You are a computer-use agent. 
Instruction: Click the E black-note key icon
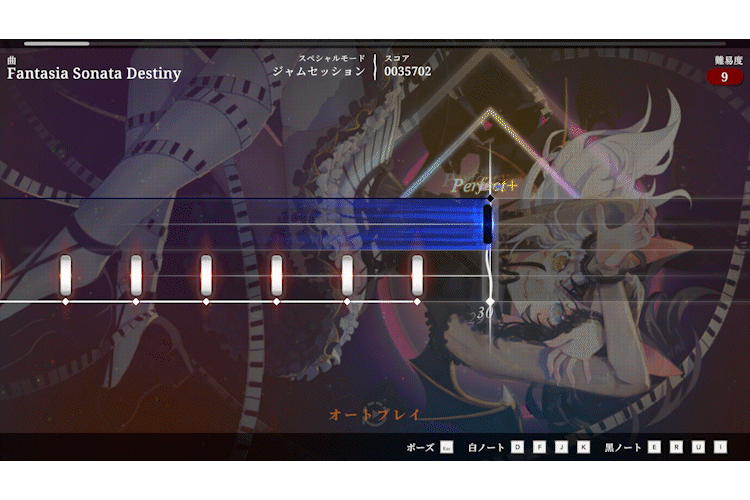pyautogui.click(x=654, y=447)
